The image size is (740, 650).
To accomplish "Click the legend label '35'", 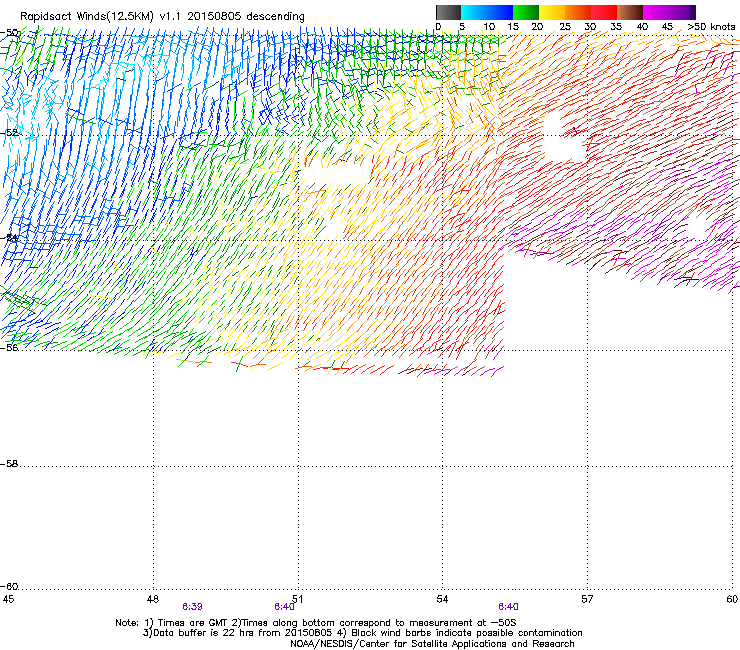I will 616,27.
